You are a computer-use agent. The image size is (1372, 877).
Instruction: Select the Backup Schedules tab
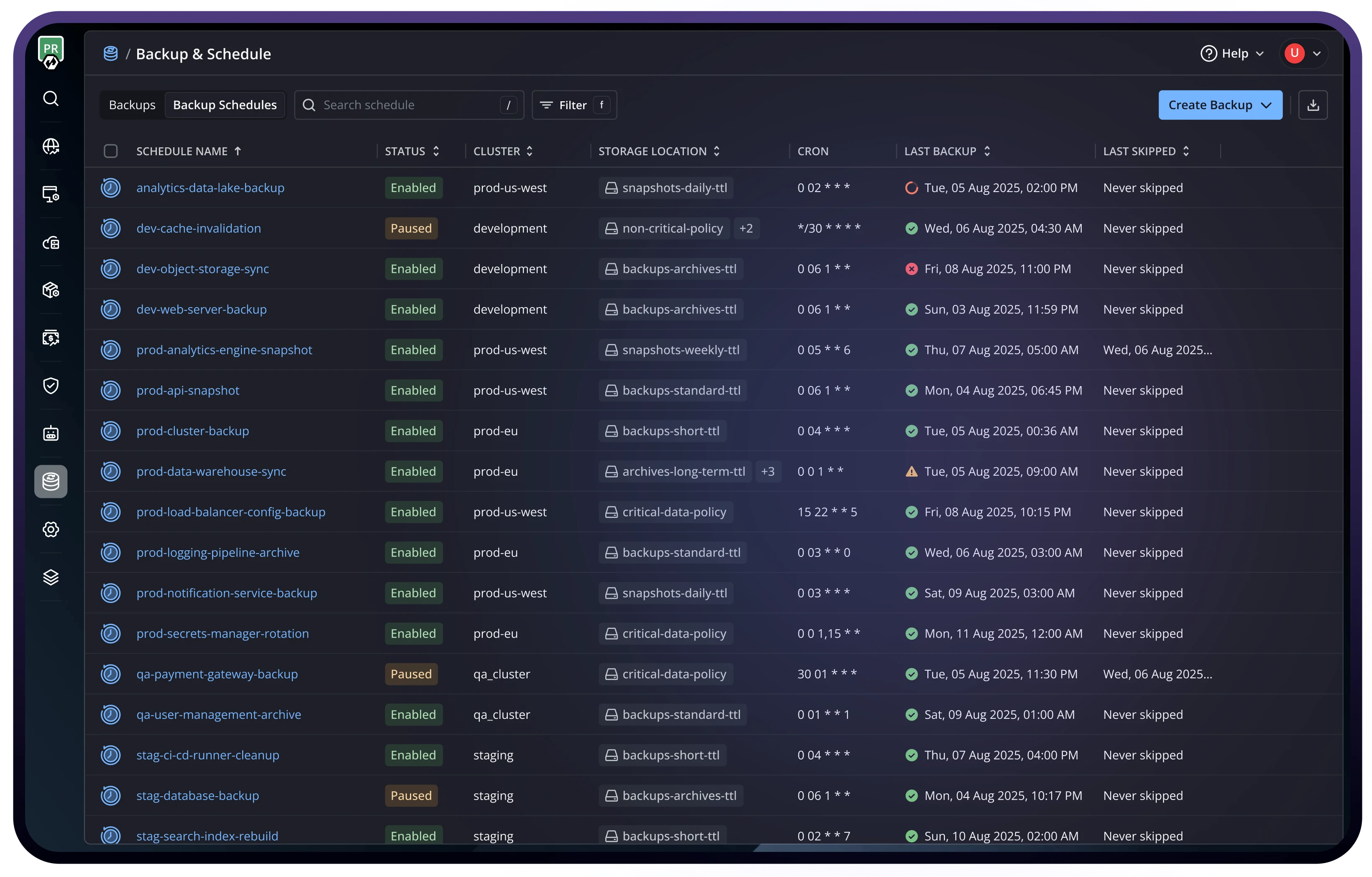tap(225, 105)
